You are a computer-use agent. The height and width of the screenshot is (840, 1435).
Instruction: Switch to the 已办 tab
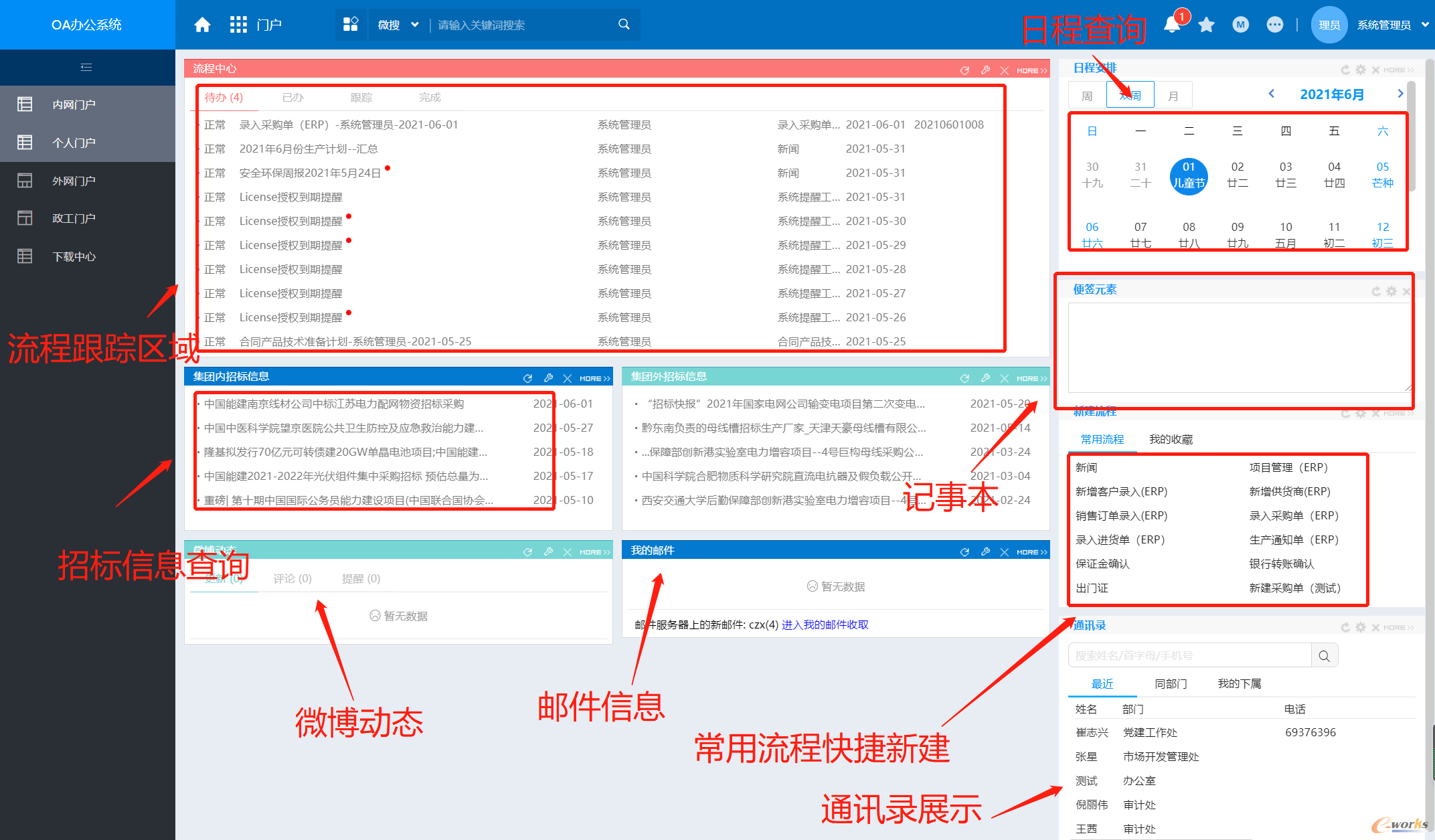[292, 98]
